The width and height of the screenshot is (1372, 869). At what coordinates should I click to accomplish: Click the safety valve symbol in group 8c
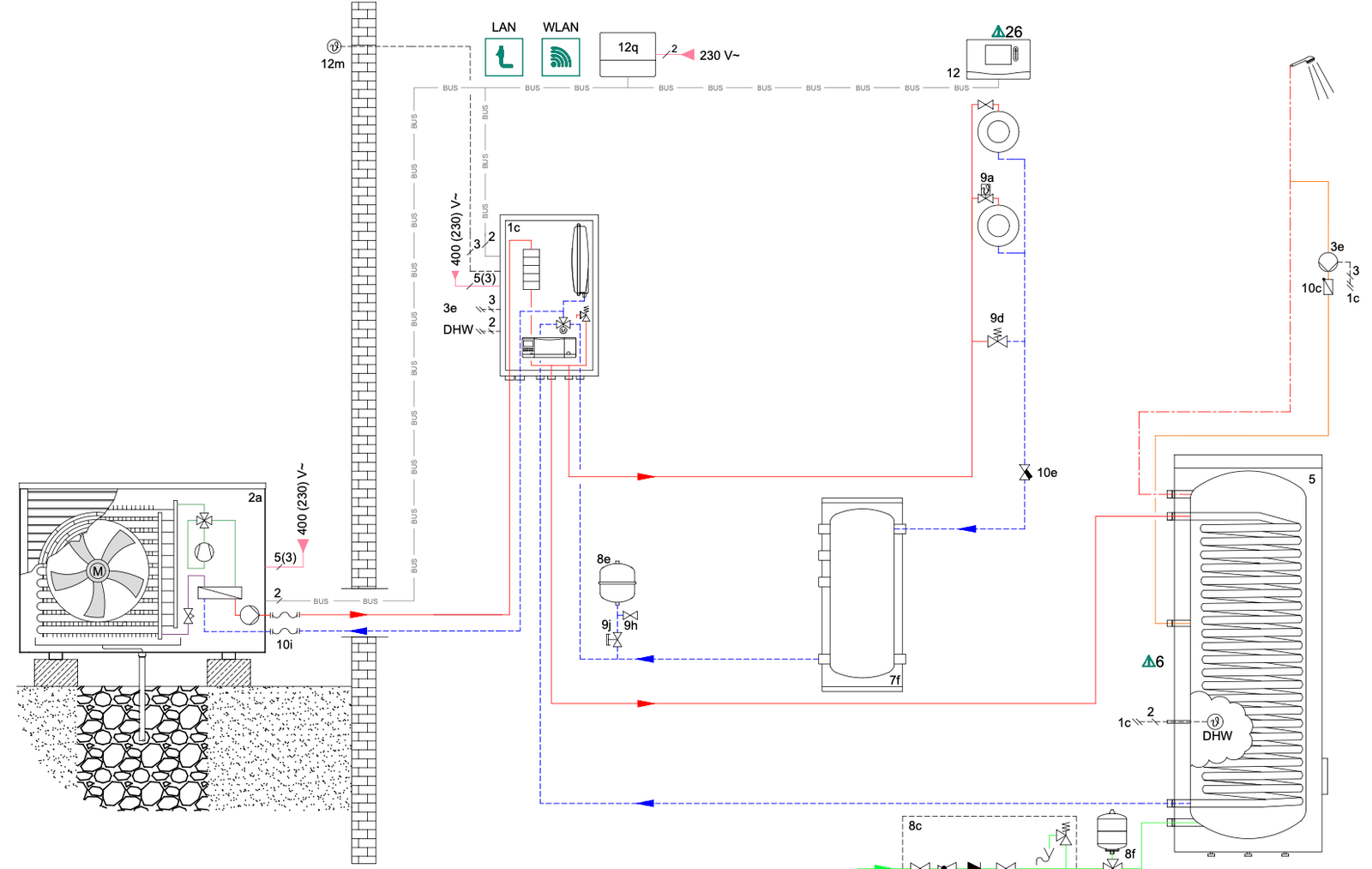coord(1064,836)
